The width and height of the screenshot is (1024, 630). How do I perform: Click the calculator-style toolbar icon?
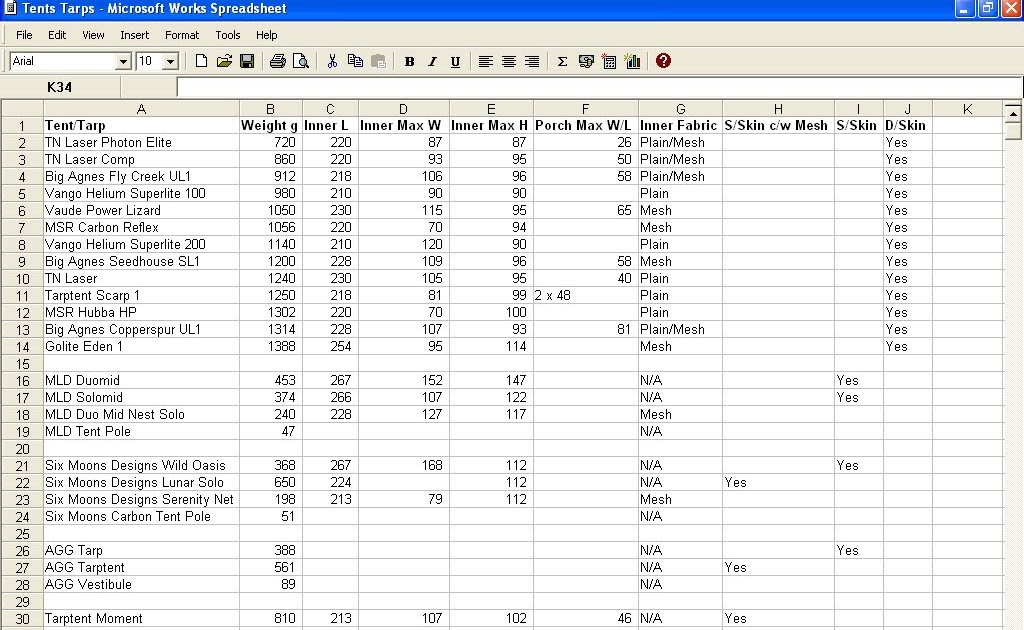click(609, 61)
